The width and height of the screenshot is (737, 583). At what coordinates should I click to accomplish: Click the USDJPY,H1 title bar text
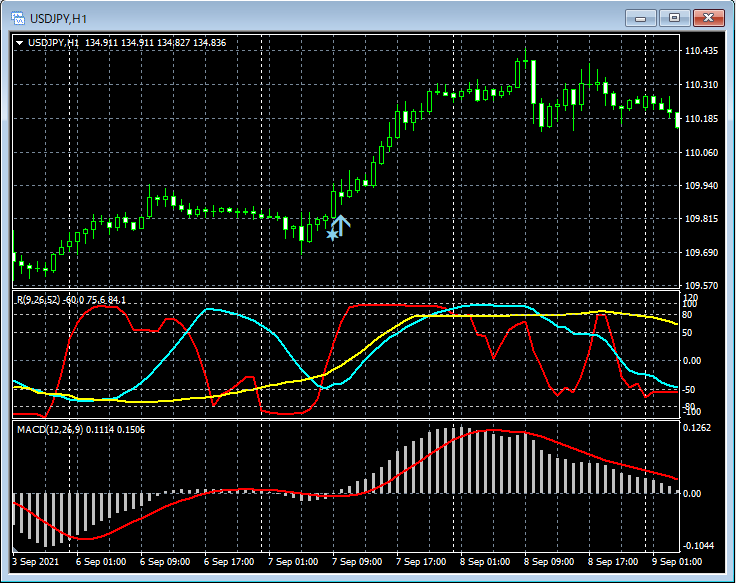[x=56, y=18]
